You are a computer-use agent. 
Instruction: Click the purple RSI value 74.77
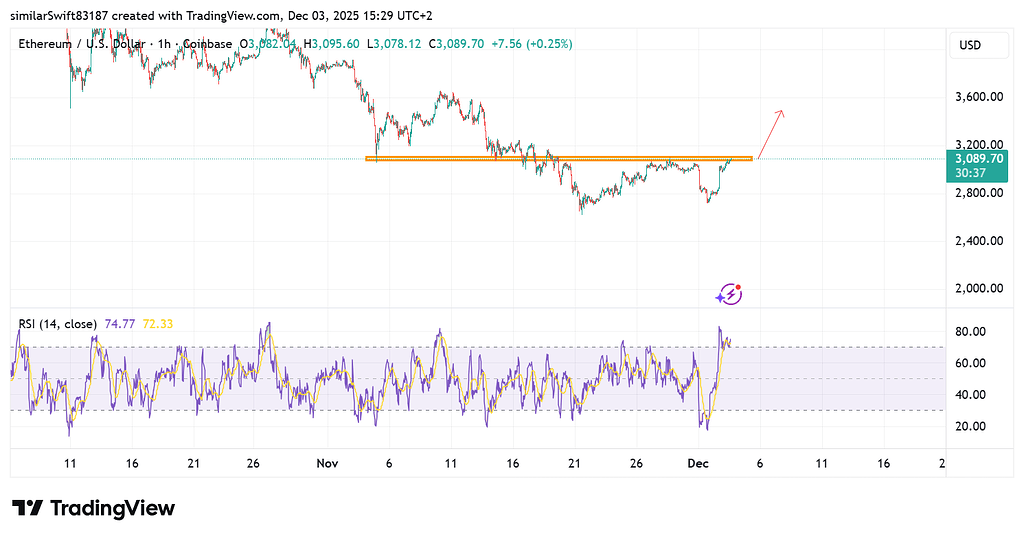click(x=121, y=324)
